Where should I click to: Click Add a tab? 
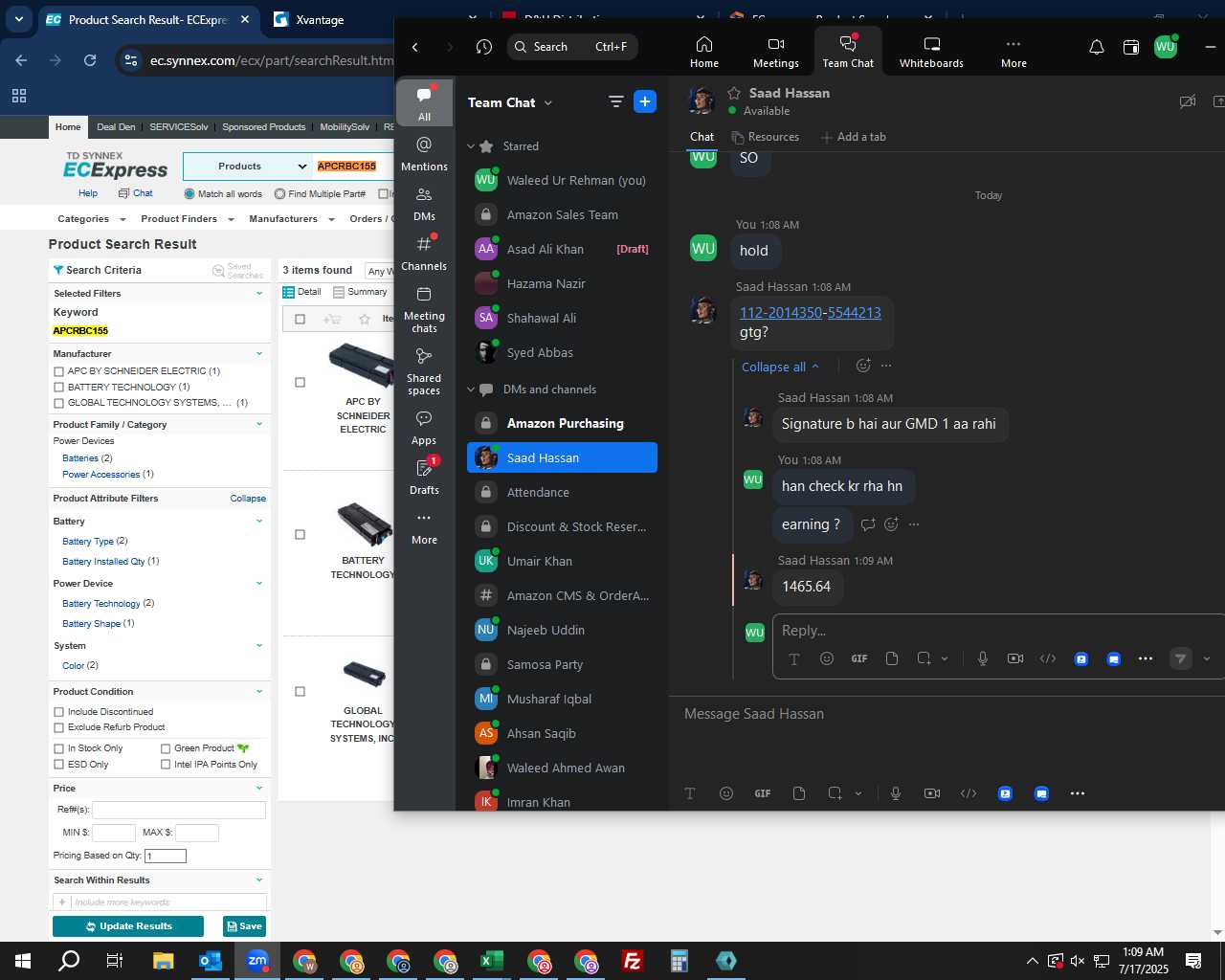coord(853,137)
